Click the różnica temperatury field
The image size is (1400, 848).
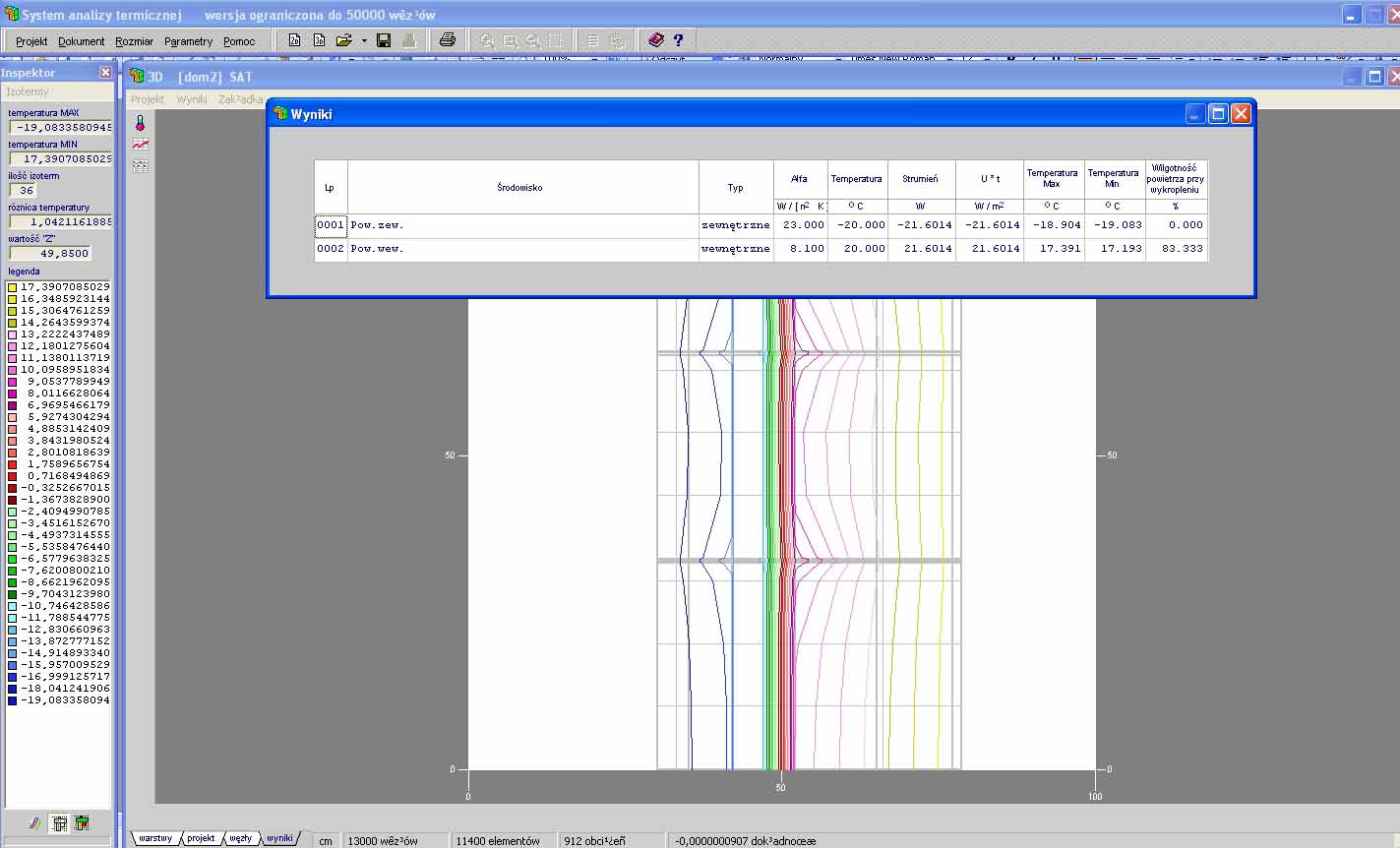pos(61,221)
